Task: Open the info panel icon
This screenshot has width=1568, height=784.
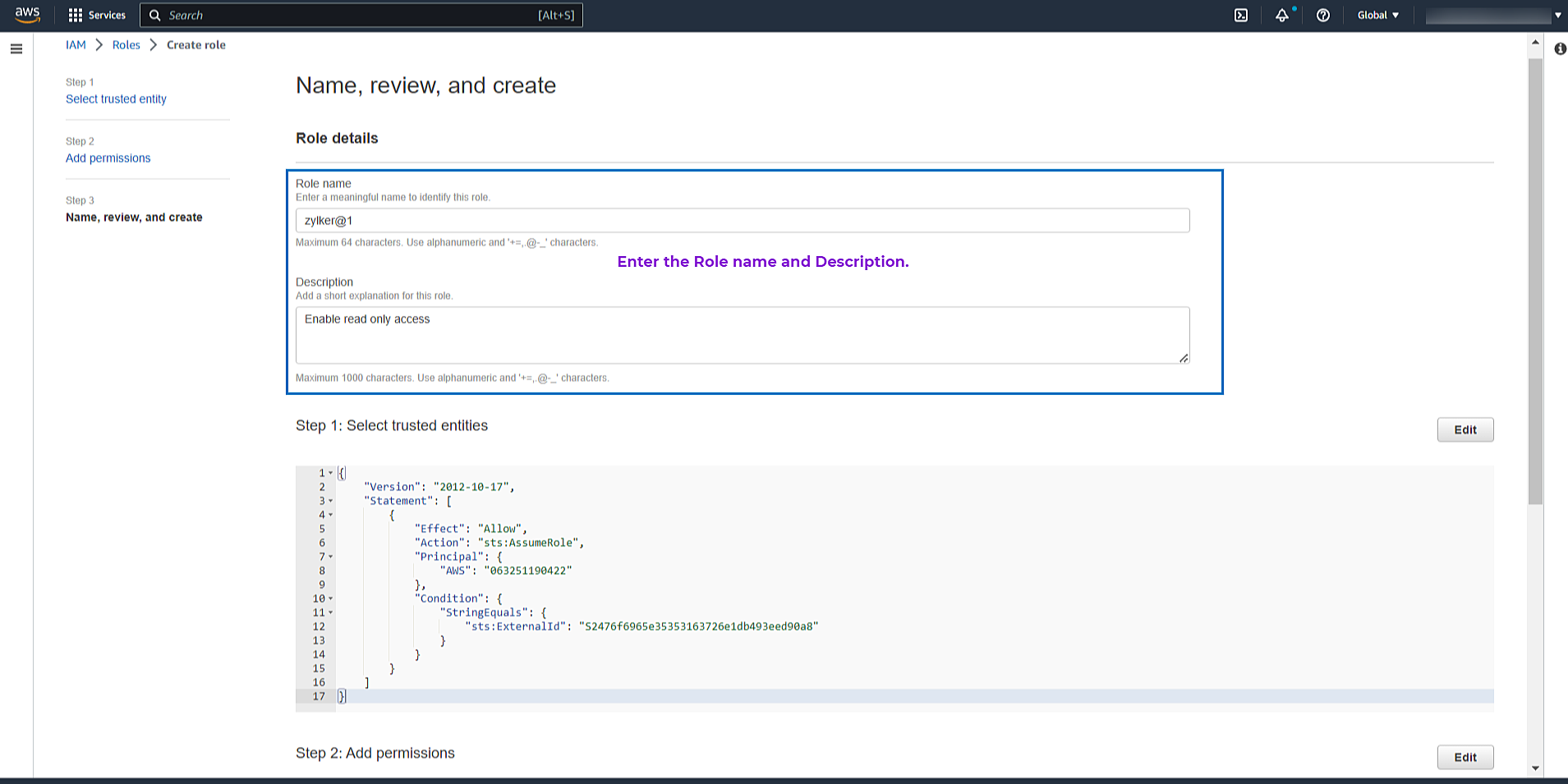Action: click(x=1560, y=49)
